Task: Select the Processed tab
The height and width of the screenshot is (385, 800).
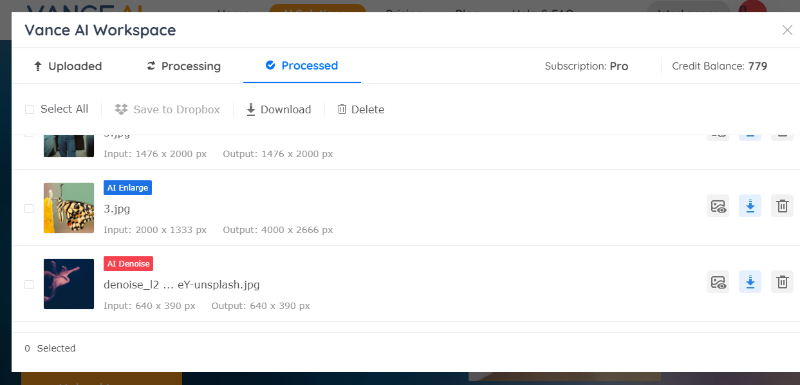Action: (302, 66)
